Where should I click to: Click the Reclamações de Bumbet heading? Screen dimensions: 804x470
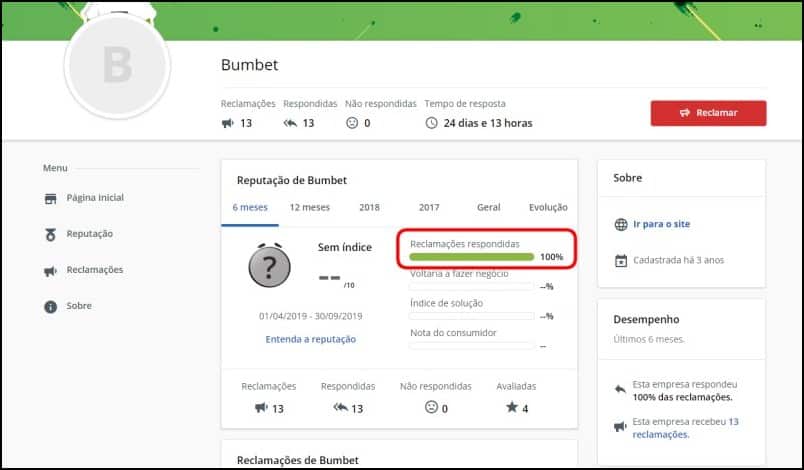pos(297,460)
